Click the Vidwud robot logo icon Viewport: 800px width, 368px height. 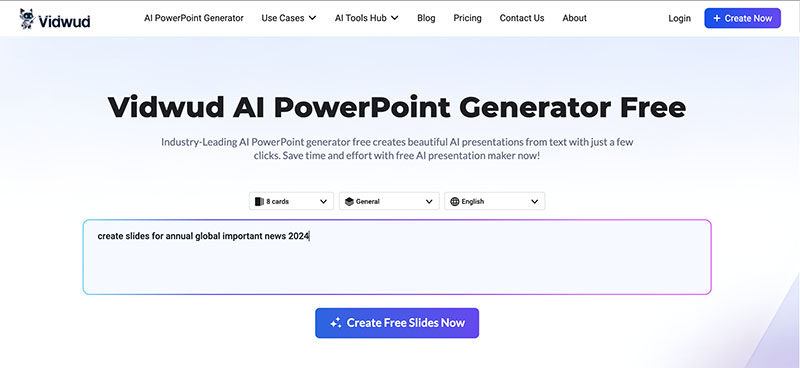click(x=27, y=18)
